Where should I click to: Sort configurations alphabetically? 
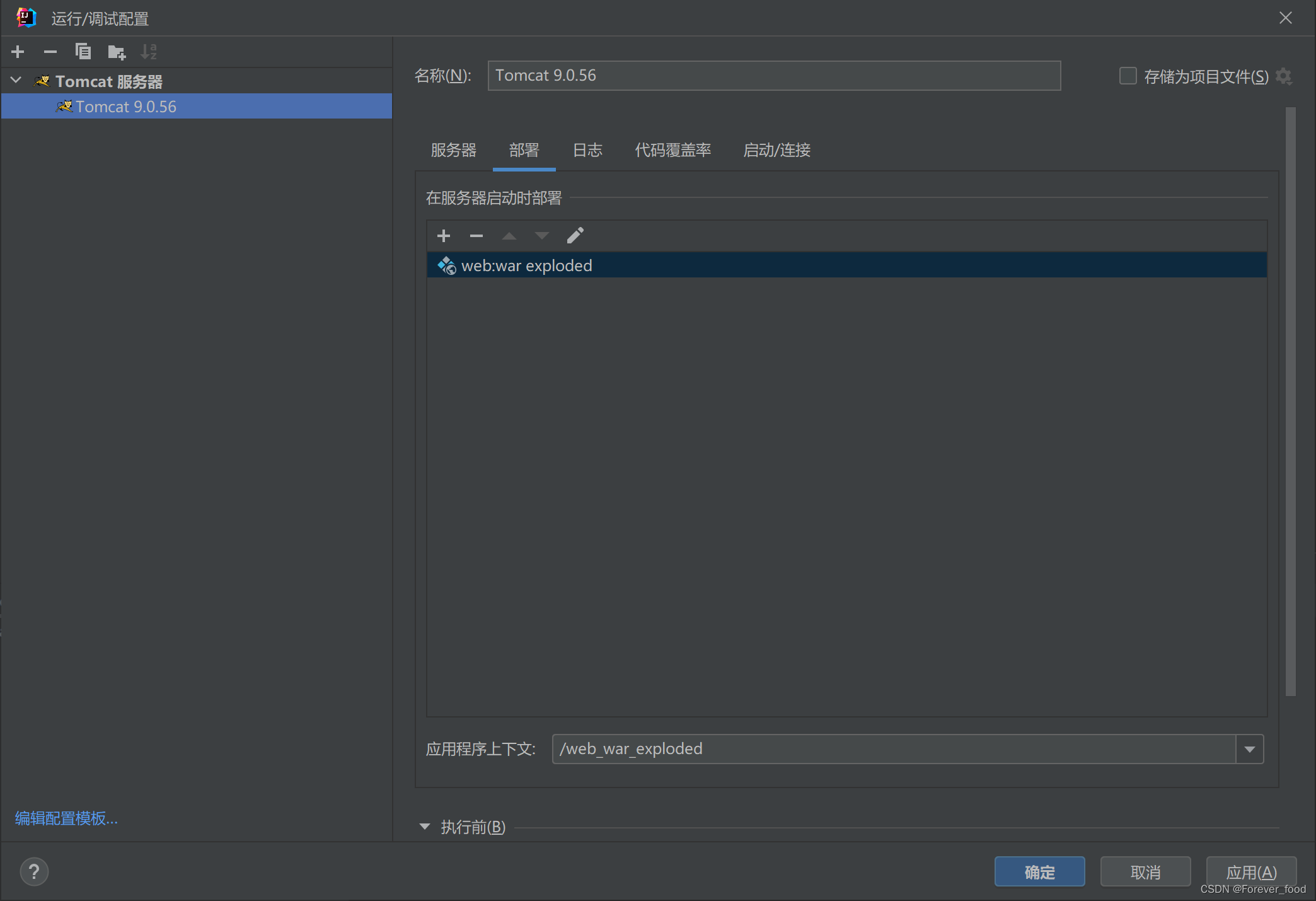149,52
